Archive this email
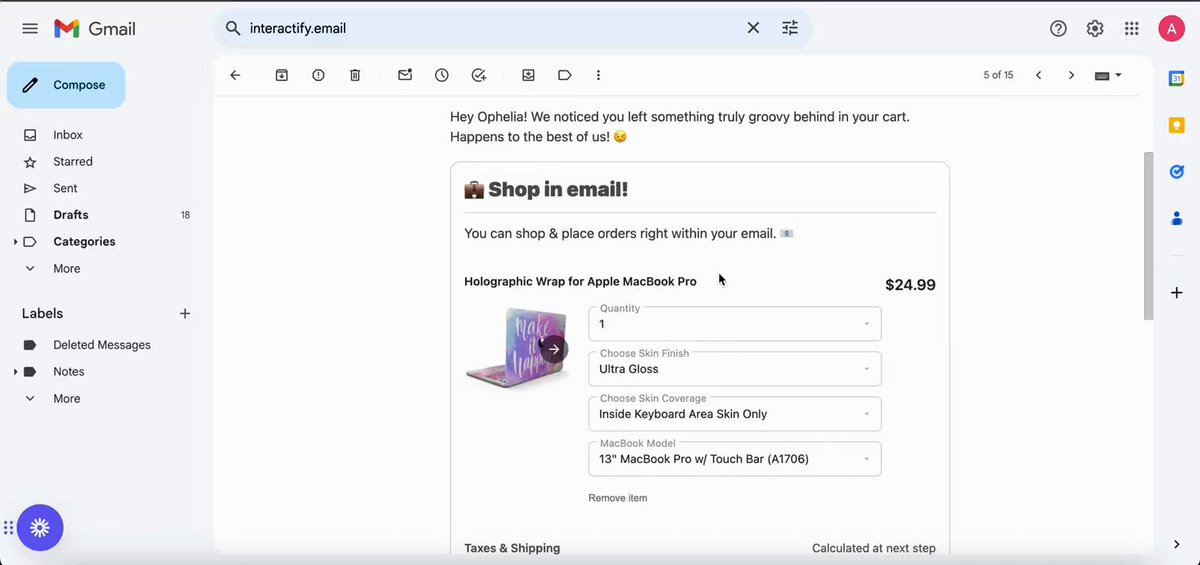1200x565 pixels. click(282, 75)
